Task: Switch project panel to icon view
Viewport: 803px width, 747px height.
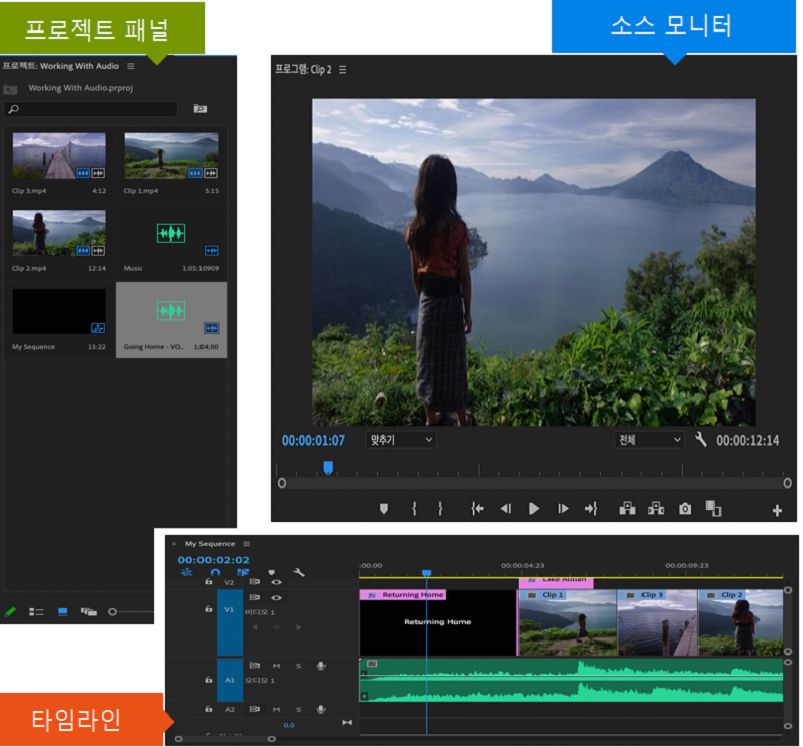Action: pos(62,611)
